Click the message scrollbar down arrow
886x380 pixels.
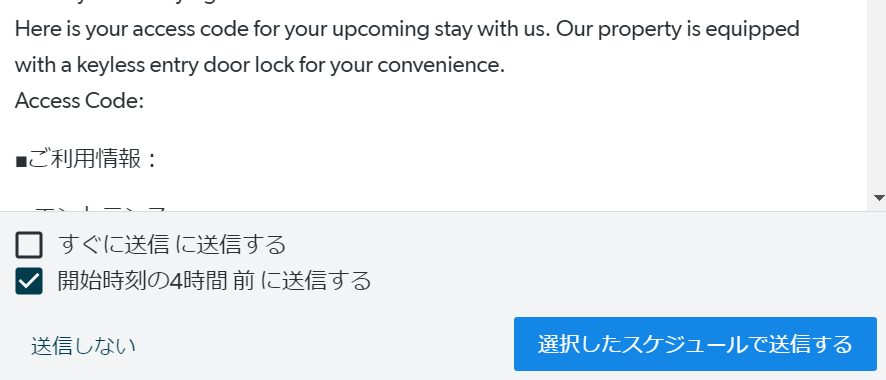pos(879,198)
